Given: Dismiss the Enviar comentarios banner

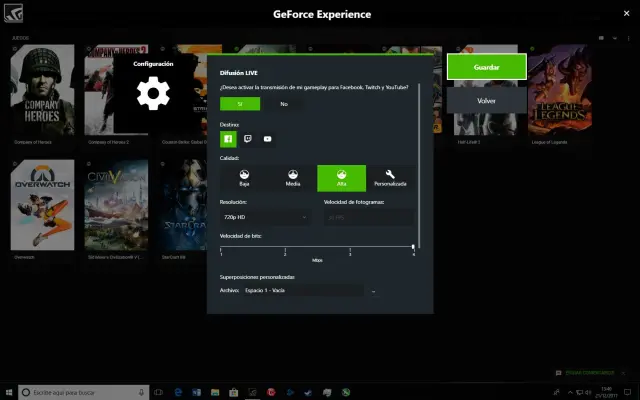Looking at the screenshot, I should [623, 373].
